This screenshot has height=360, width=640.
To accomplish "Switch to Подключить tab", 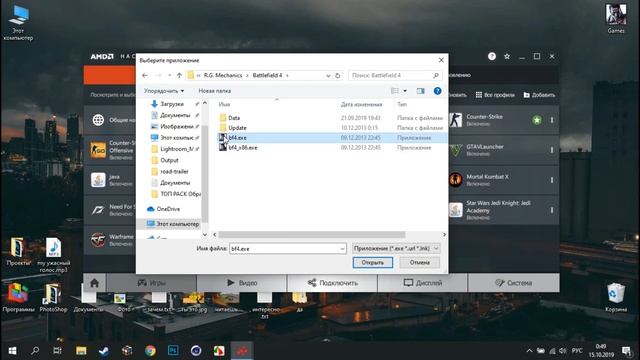I will pyautogui.click(x=333, y=283).
